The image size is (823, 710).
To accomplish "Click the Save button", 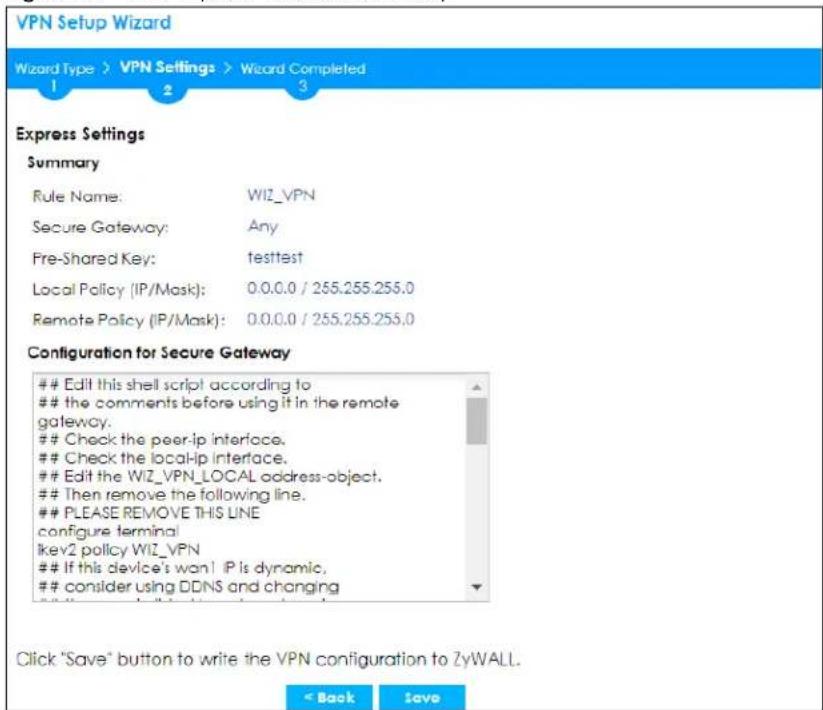I will coord(422,697).
